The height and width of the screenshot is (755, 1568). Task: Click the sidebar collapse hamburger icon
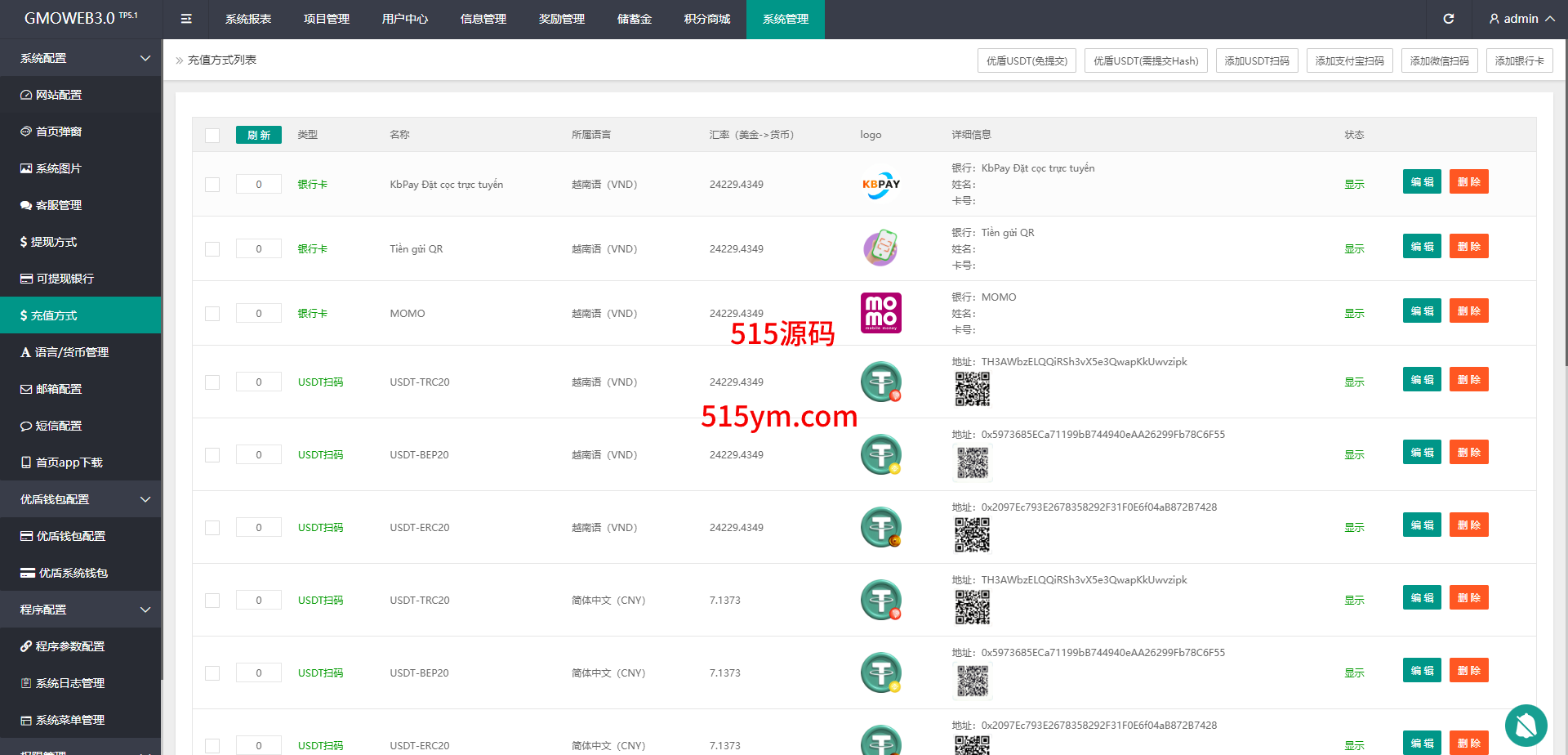pos(186,19)
